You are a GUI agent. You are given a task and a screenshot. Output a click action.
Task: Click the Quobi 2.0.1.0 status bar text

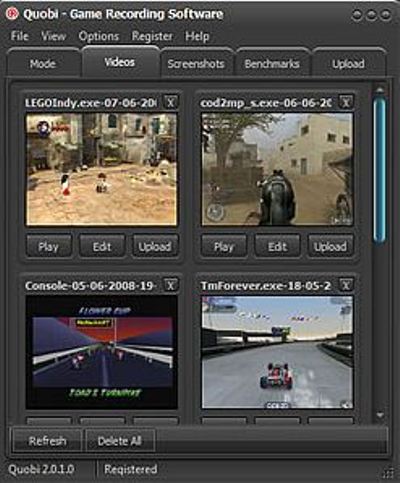coord(41,469)
